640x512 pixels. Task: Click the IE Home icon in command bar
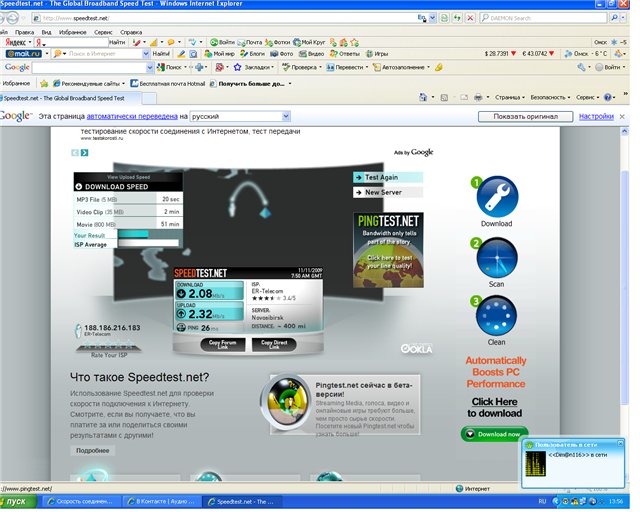[423, 97]
